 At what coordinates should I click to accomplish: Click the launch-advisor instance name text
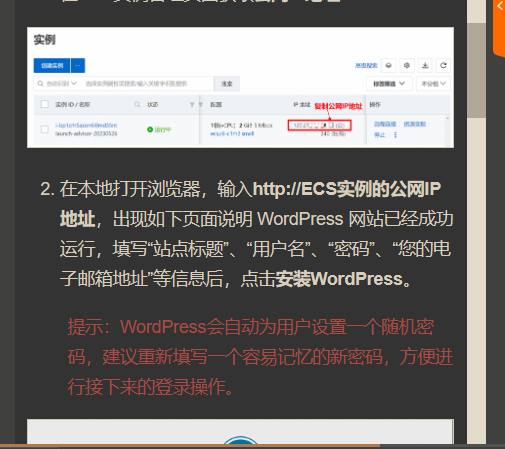tap(86, 134)
